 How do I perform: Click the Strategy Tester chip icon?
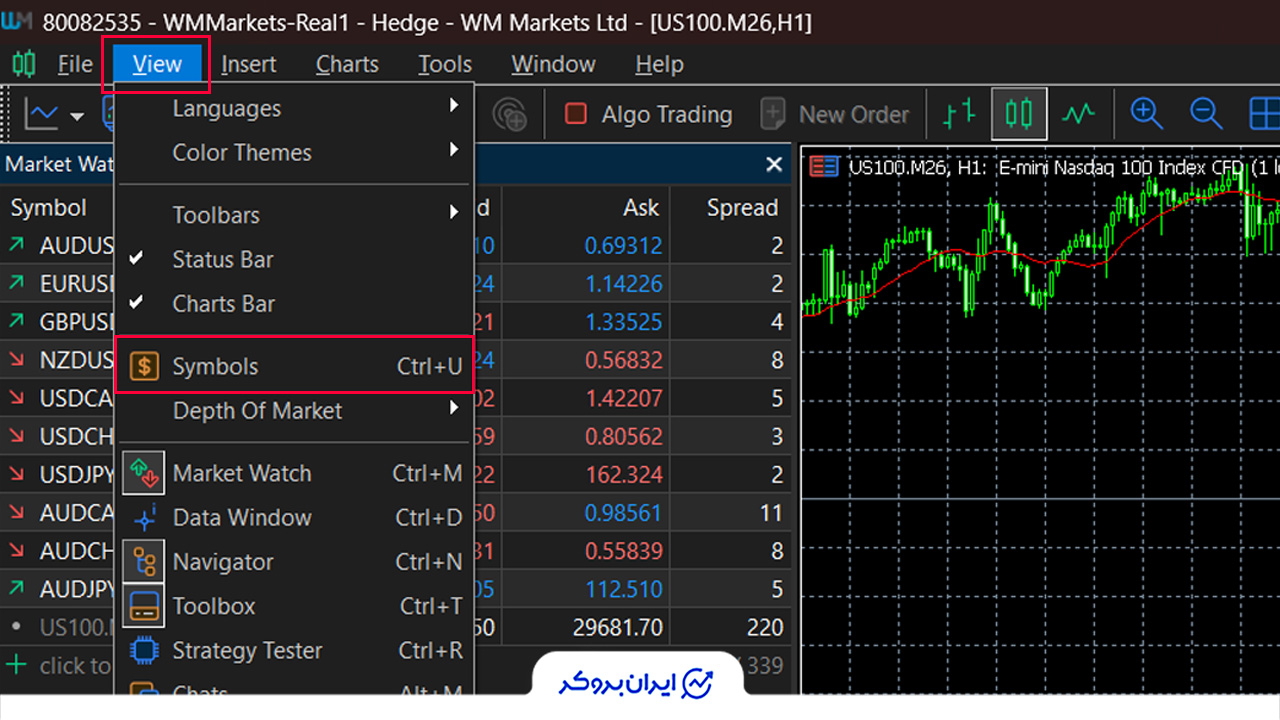point(144,650)
